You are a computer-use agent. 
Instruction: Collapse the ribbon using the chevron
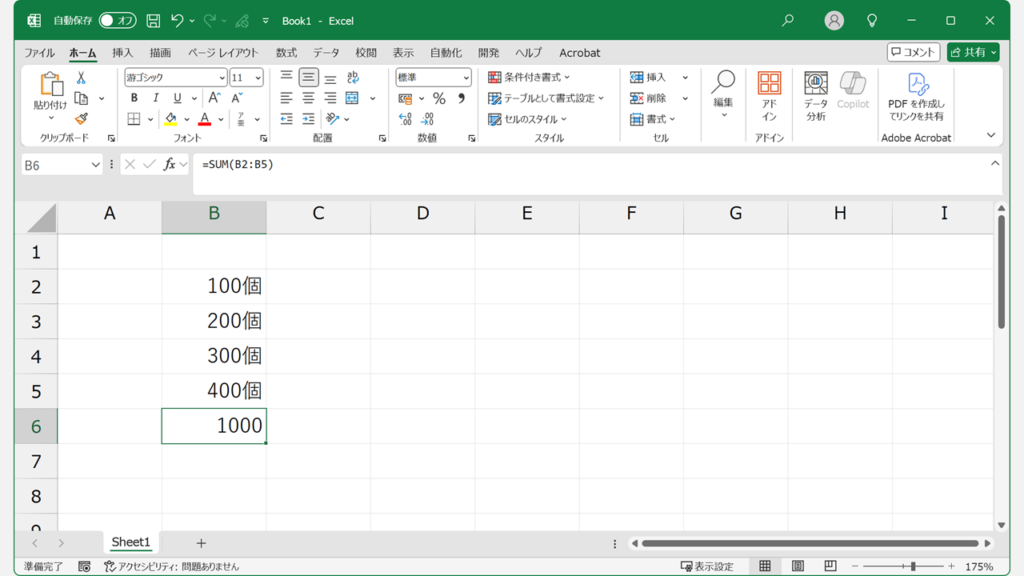991,135
